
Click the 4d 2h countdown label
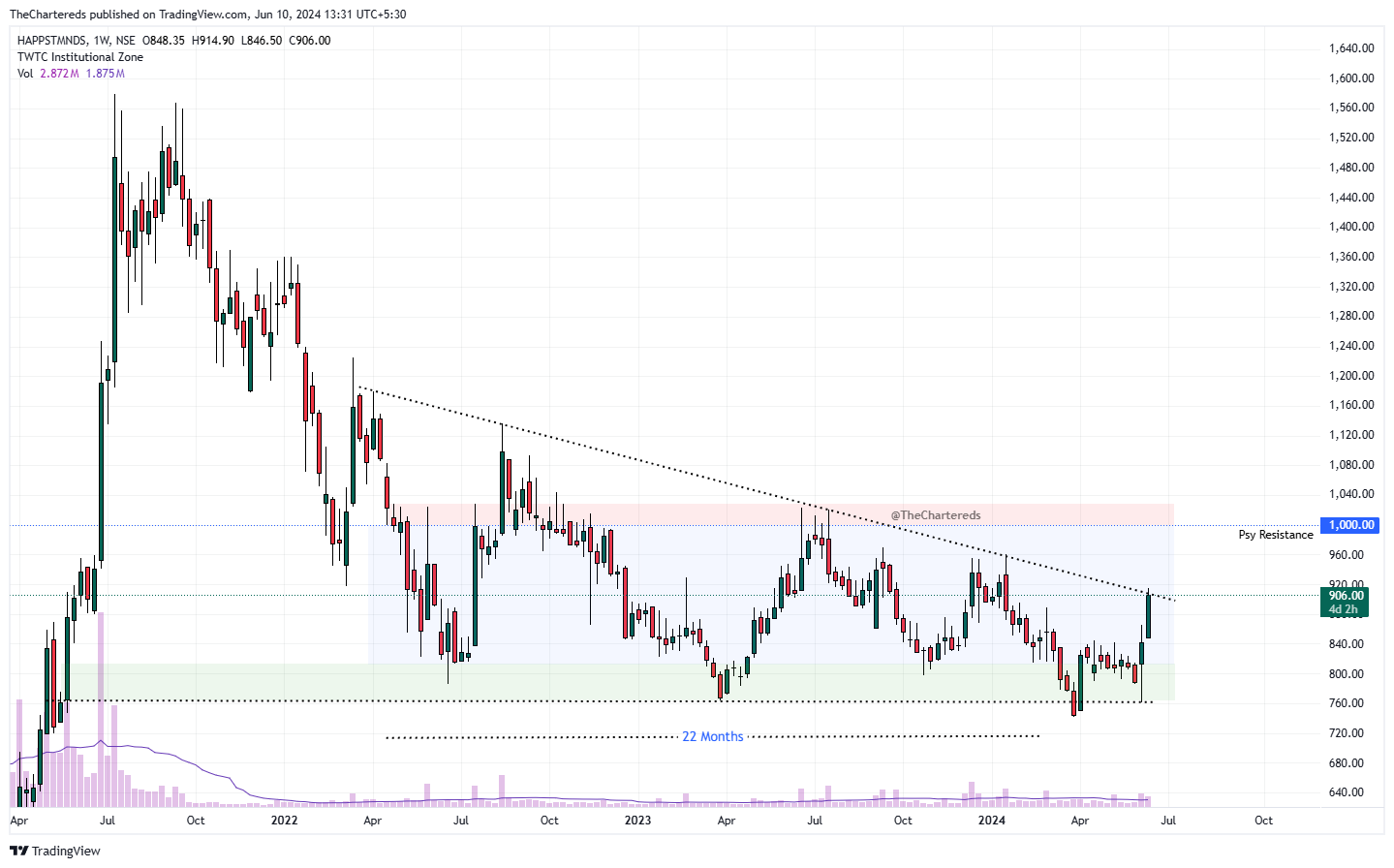pyautogui.click(x=1344, y=609)
